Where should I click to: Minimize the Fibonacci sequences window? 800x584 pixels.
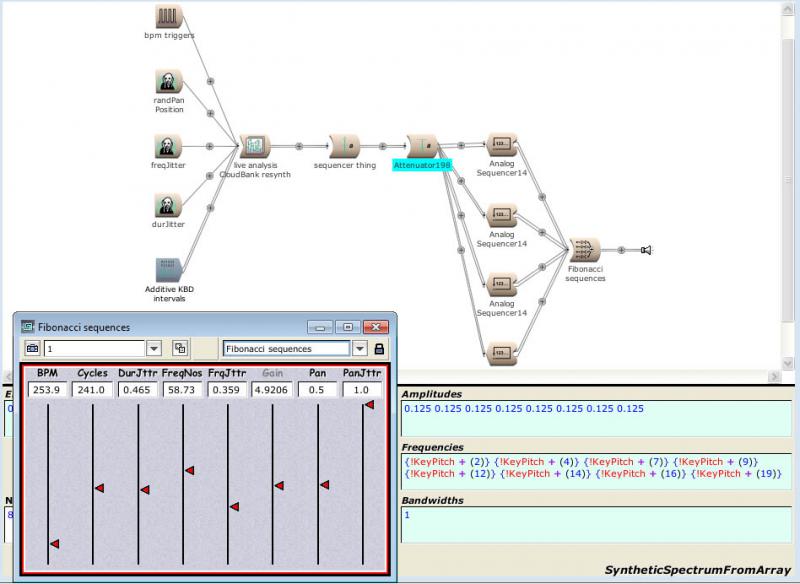pos(320,327)
